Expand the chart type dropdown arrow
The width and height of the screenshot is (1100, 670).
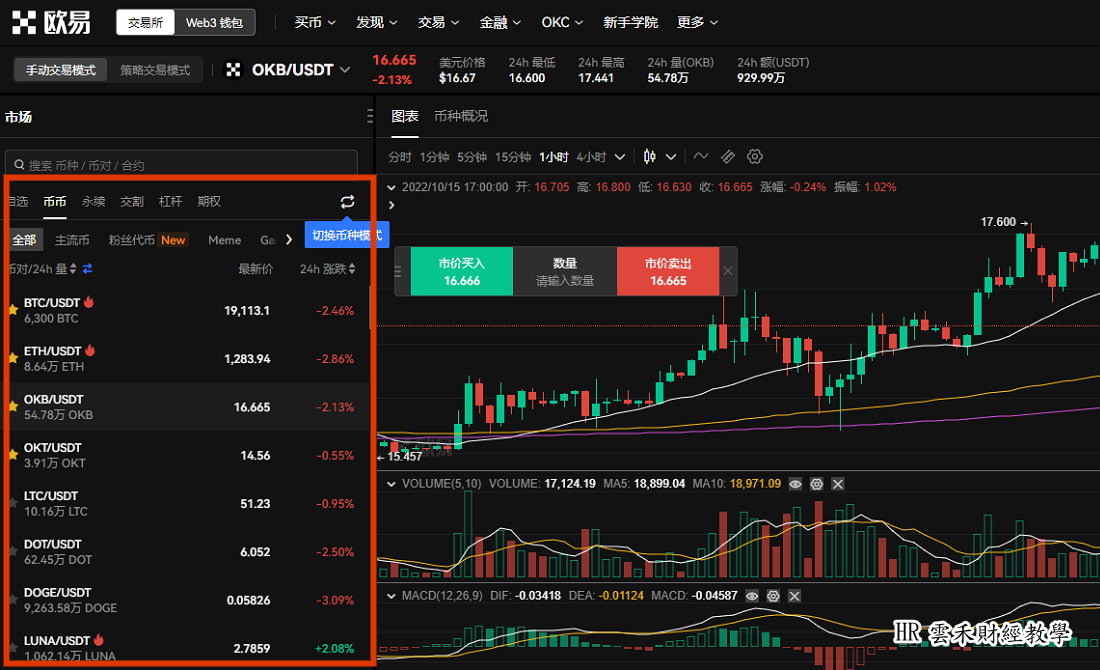tap(671, 157)
